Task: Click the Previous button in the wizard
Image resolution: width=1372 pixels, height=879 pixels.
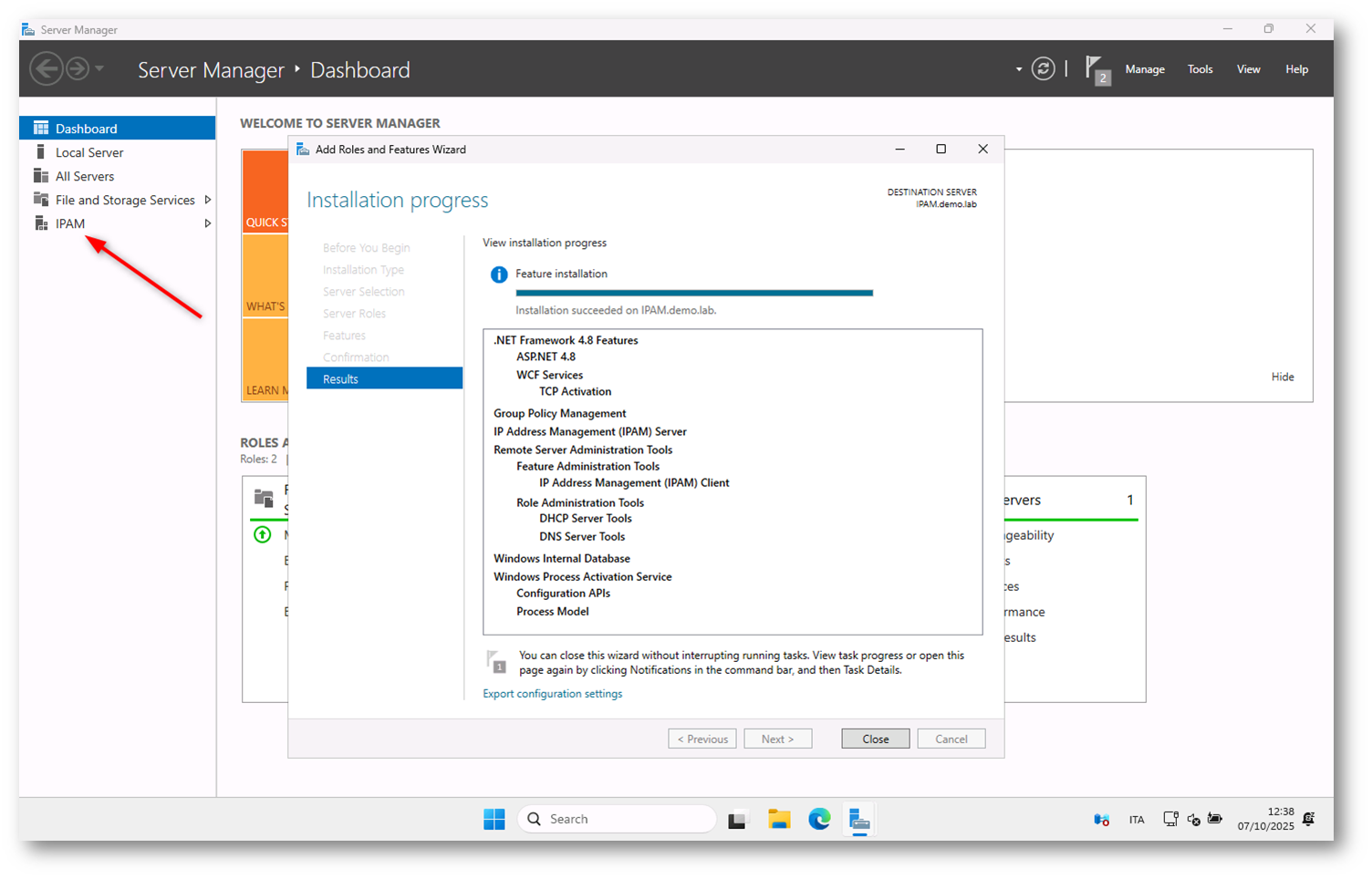Action: [702, 739]
